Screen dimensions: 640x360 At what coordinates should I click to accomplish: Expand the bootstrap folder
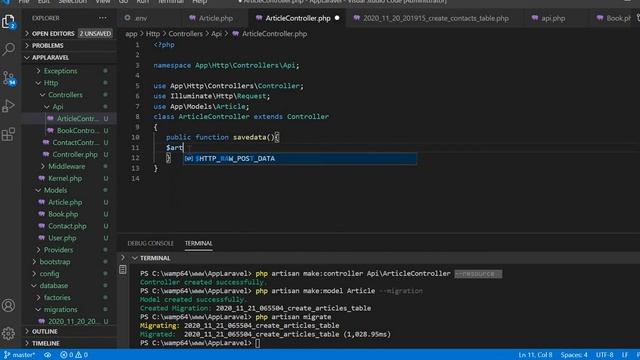[x=55, y=262]
